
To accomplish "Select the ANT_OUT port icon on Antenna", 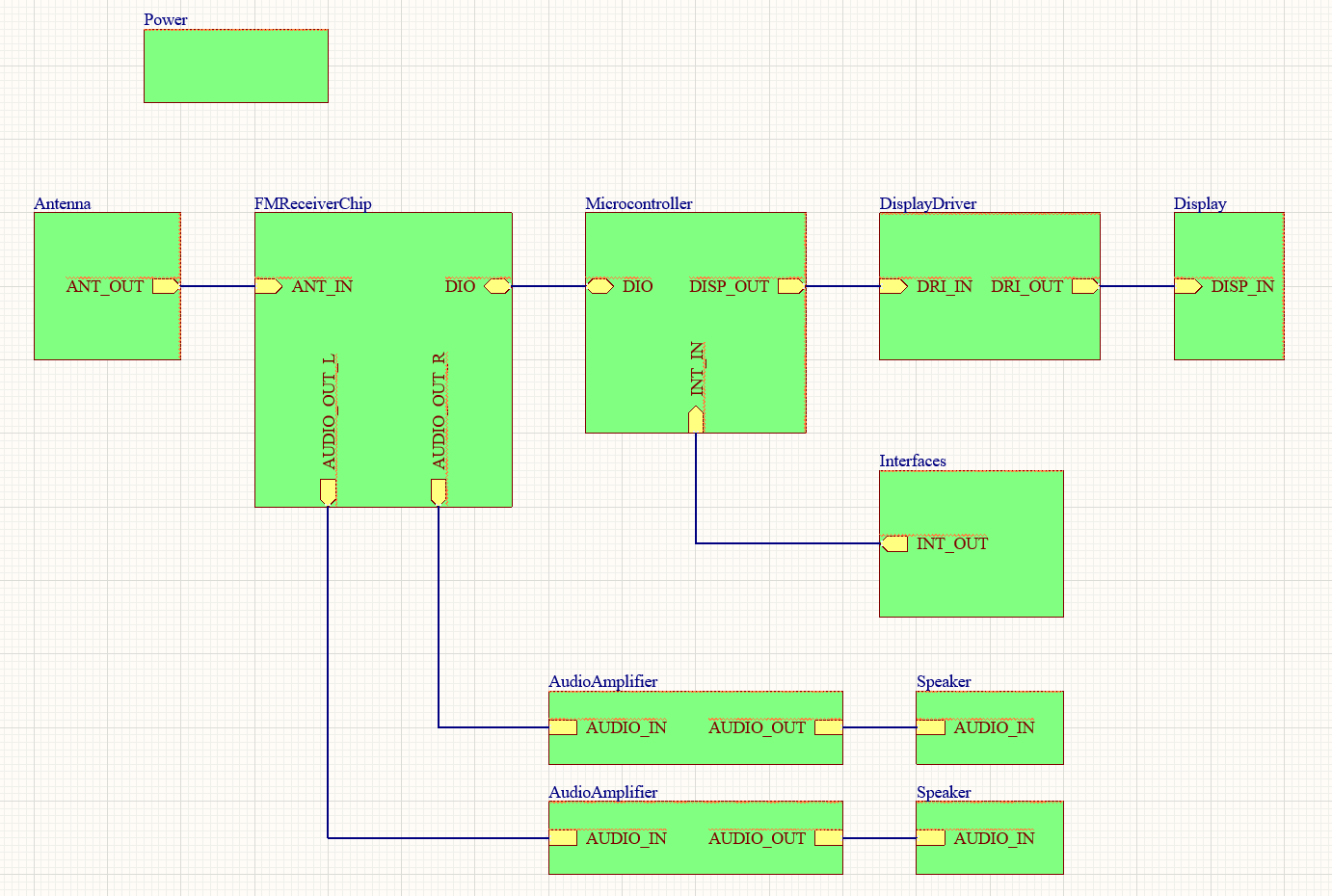I will [166, 286].
